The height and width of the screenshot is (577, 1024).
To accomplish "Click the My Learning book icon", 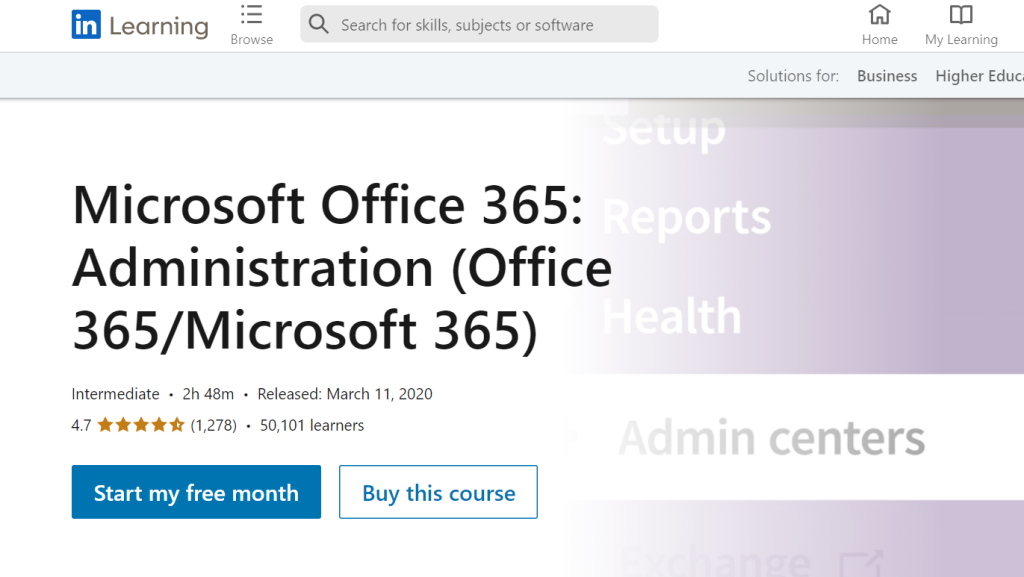I will click(961, 16).
